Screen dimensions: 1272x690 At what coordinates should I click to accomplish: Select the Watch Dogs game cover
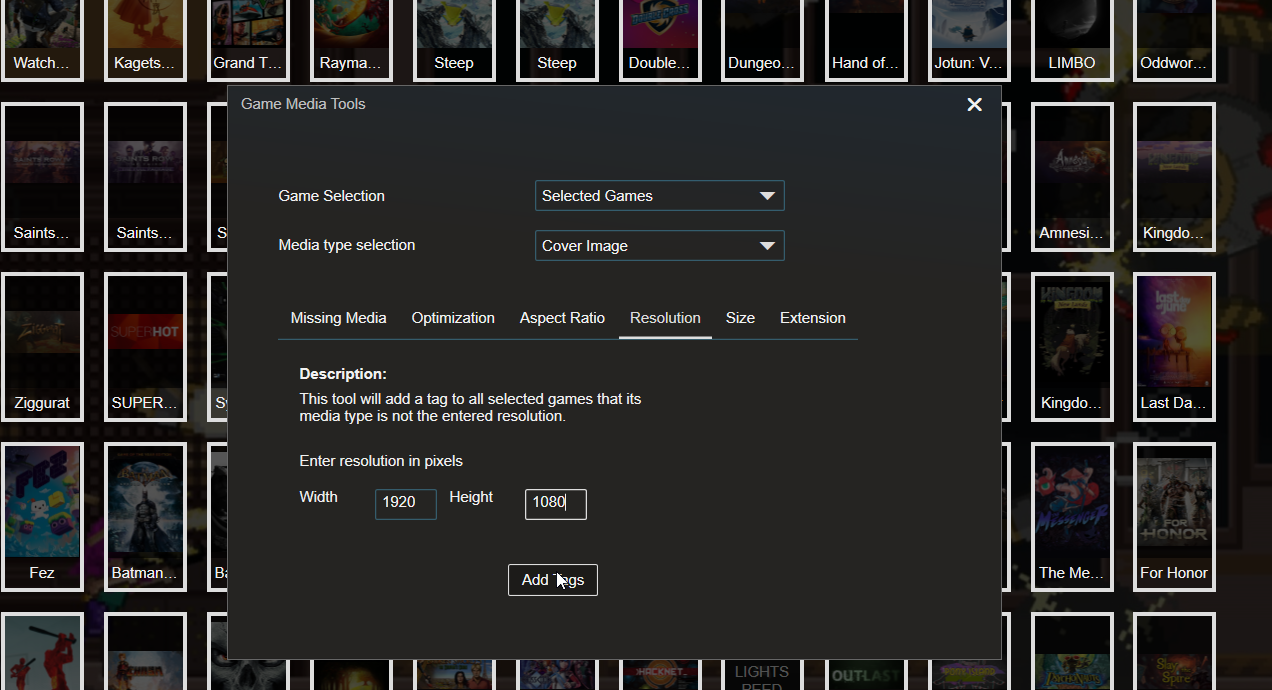(x=42, y=40)
